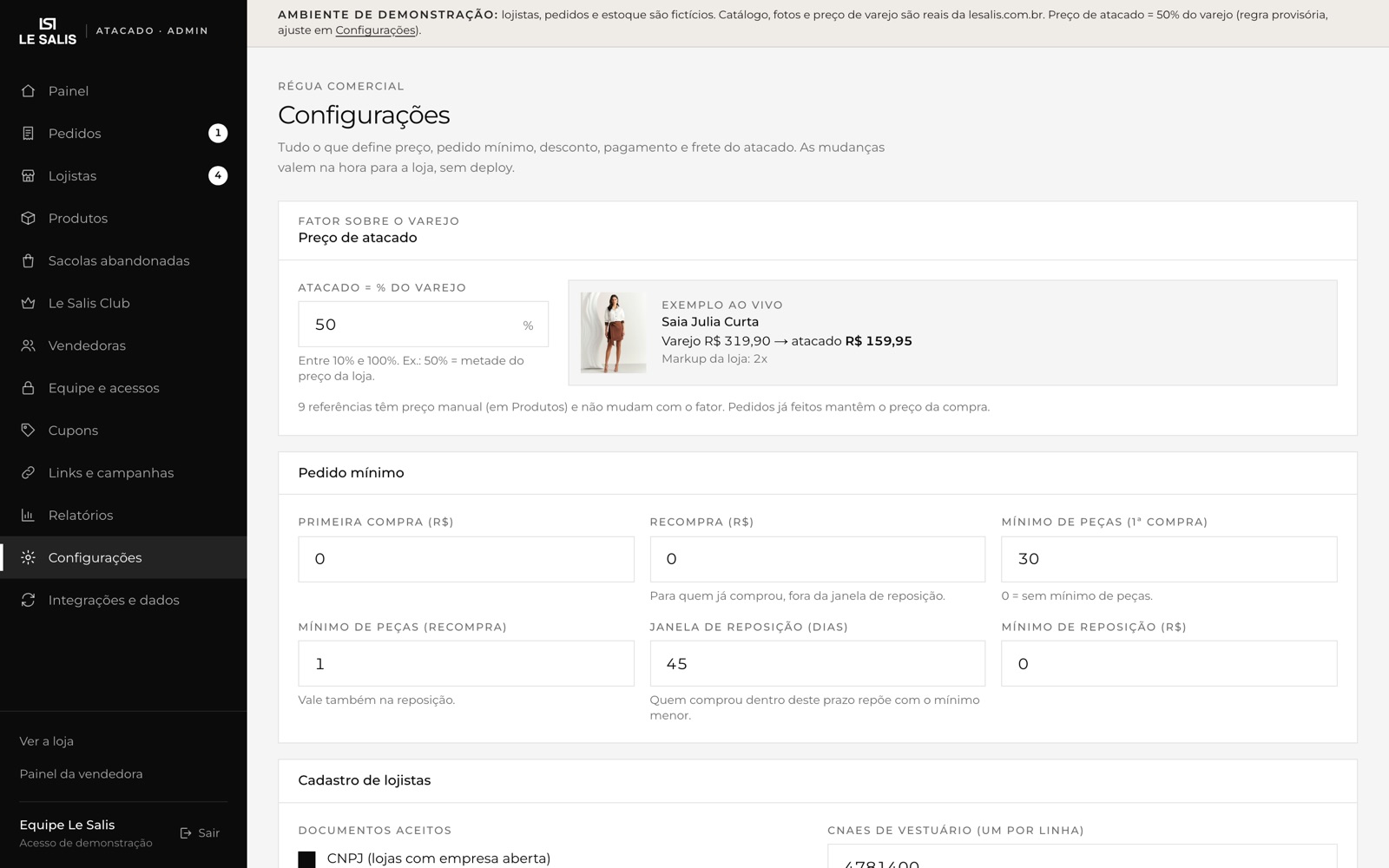1389x868 pixels.
Task: Click the Ver a loja link
Action: tap(47, 741)
